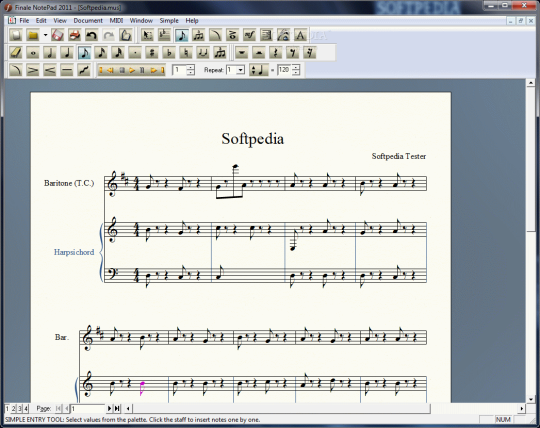Pick the decrescendo hairpin shape
This screenshot has width=540, height=428.
tap(33, 70)
